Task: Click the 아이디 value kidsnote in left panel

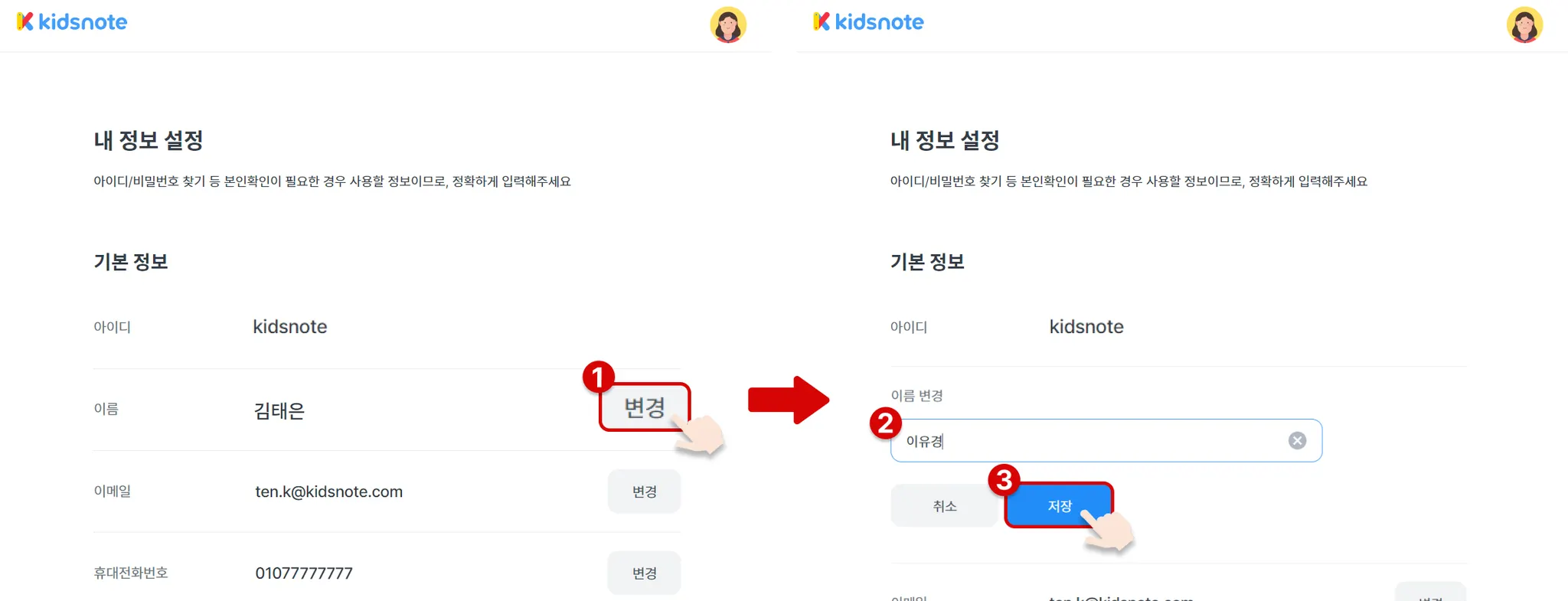Action: 290,327
